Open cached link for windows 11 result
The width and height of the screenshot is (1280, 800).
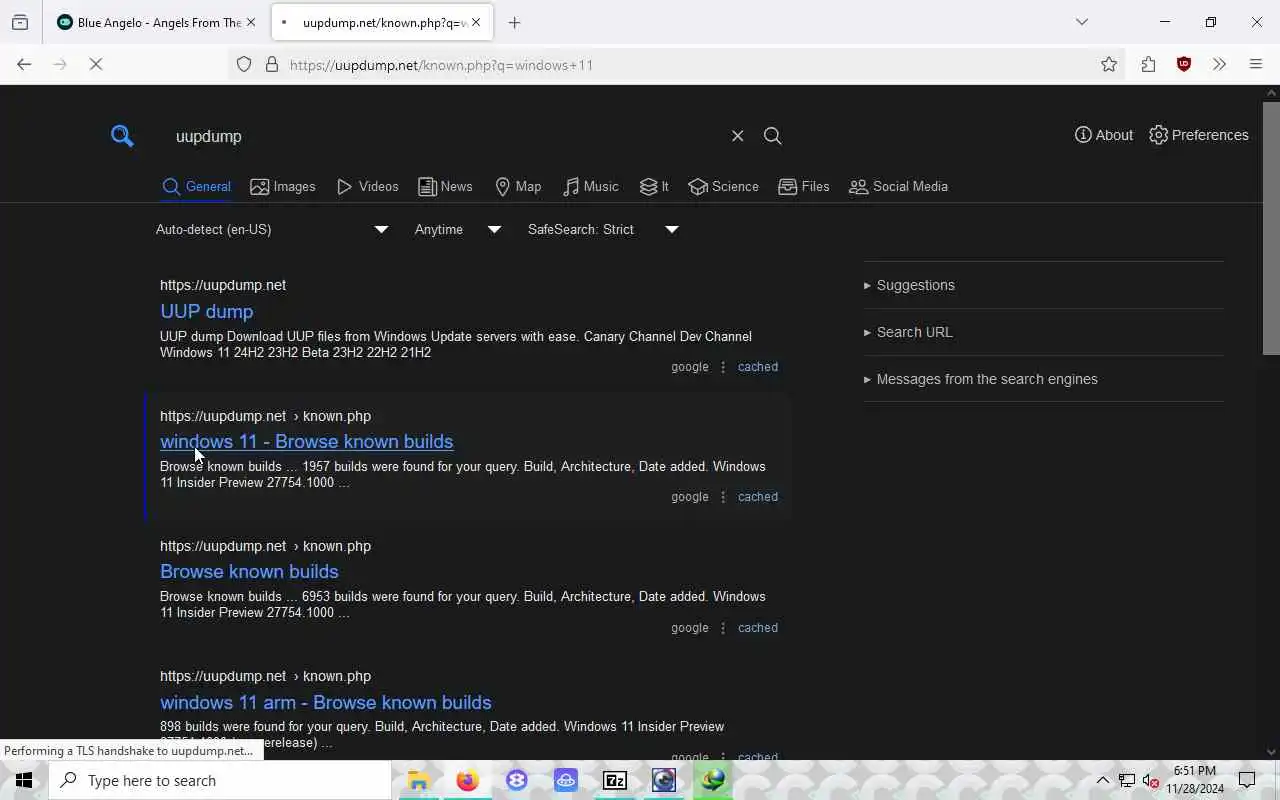pos(757,497)
